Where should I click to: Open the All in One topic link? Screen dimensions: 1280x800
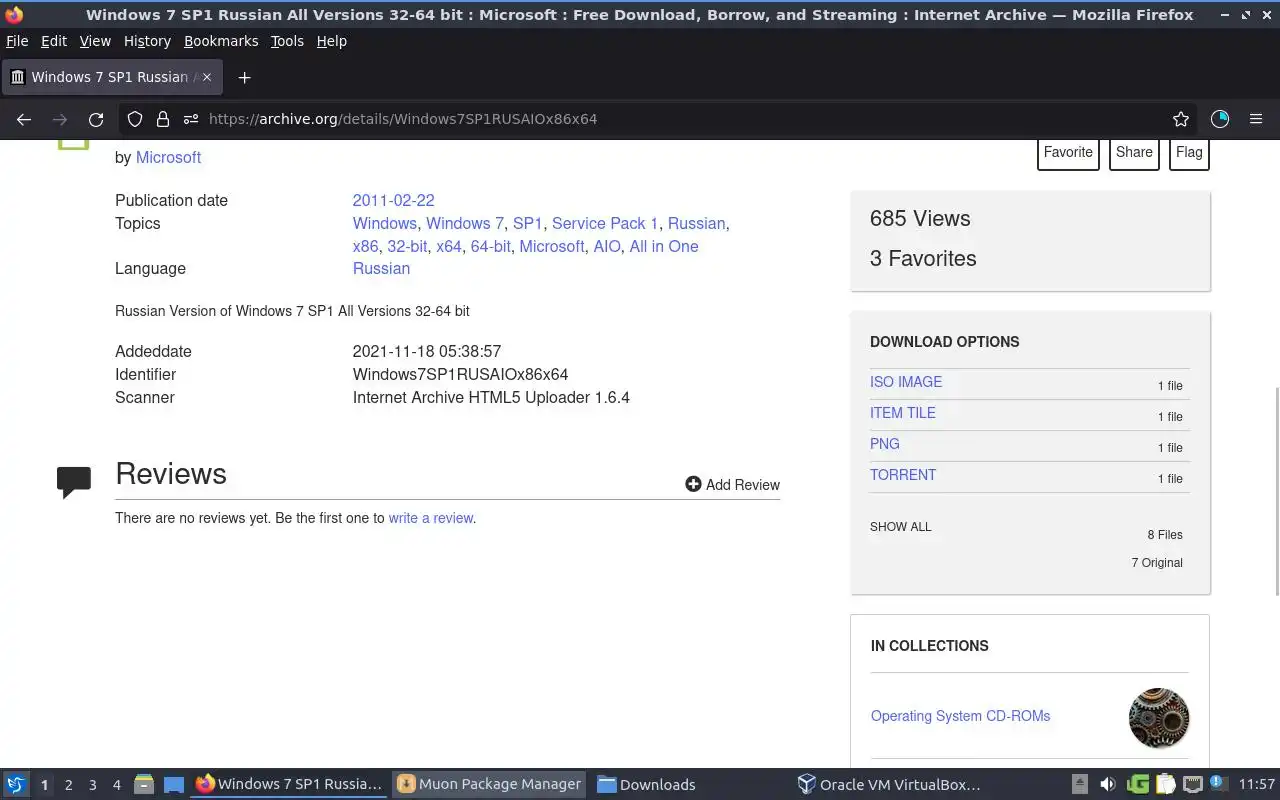(664, 246)
